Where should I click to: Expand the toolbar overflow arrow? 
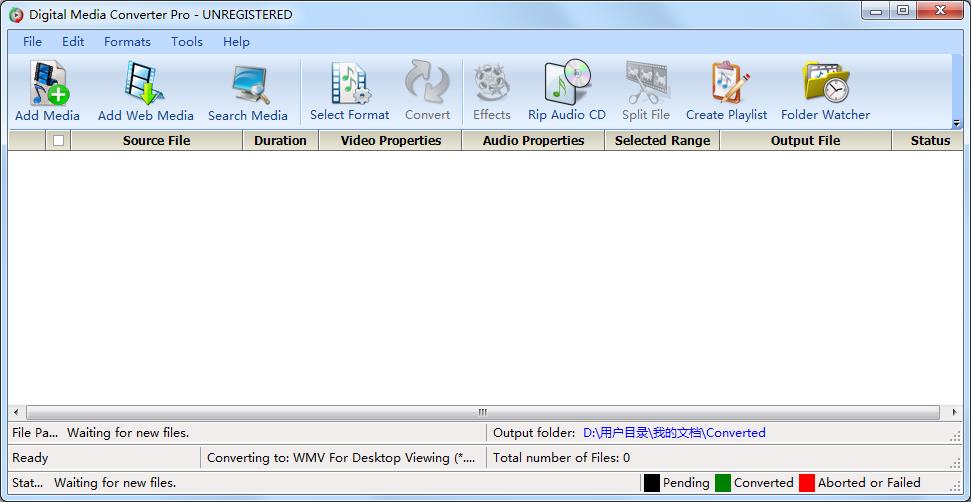click(x=956, y=124)
